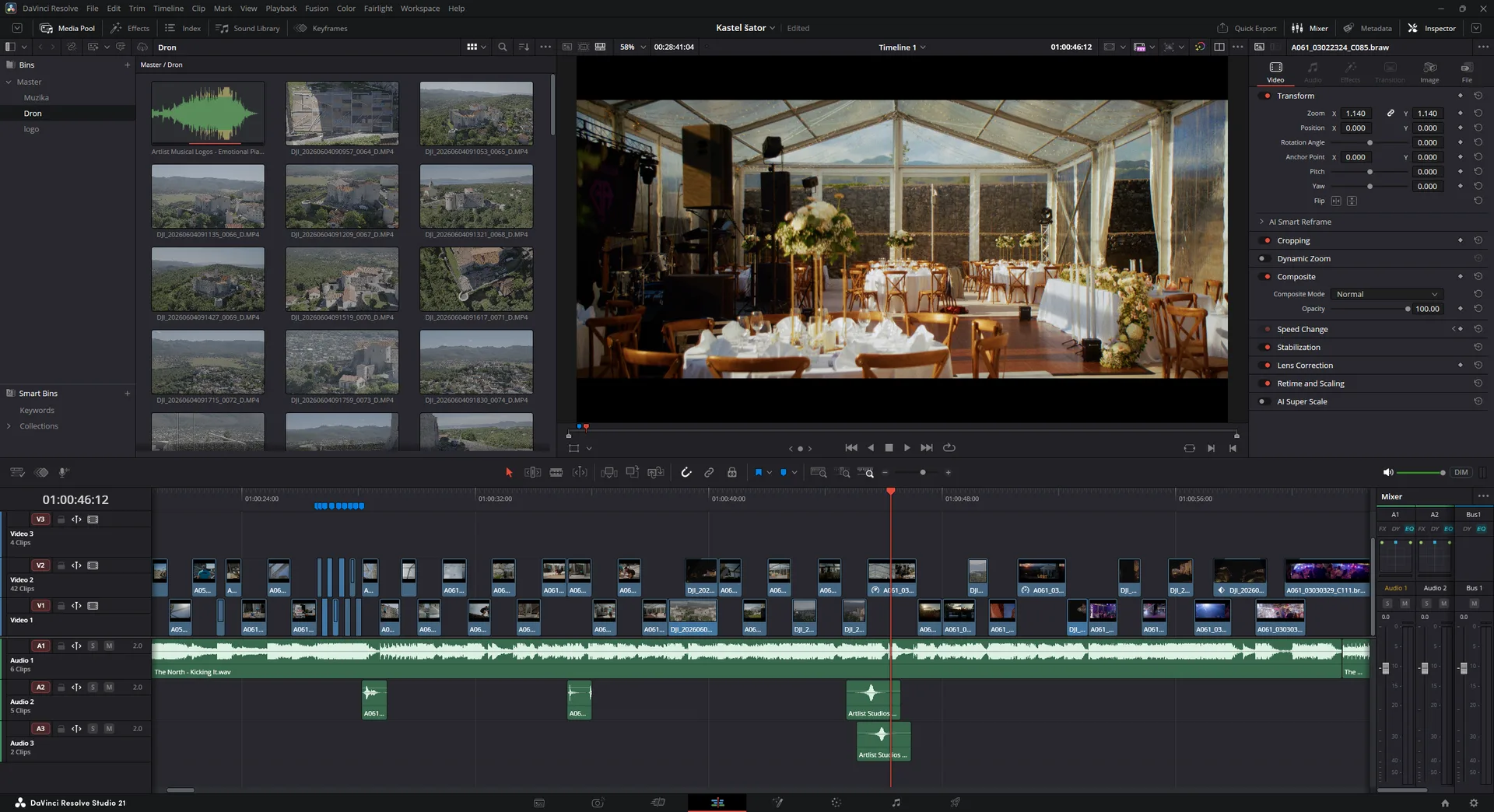Switch to the Image tab in Inspector

pos(1429,72)
